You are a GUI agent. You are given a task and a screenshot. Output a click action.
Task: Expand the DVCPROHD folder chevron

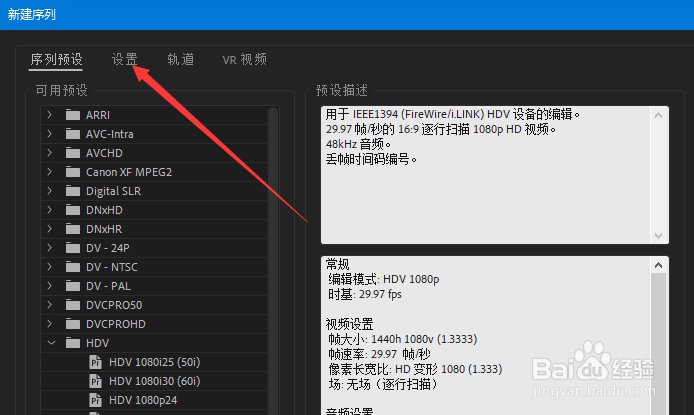click(50, 324)
